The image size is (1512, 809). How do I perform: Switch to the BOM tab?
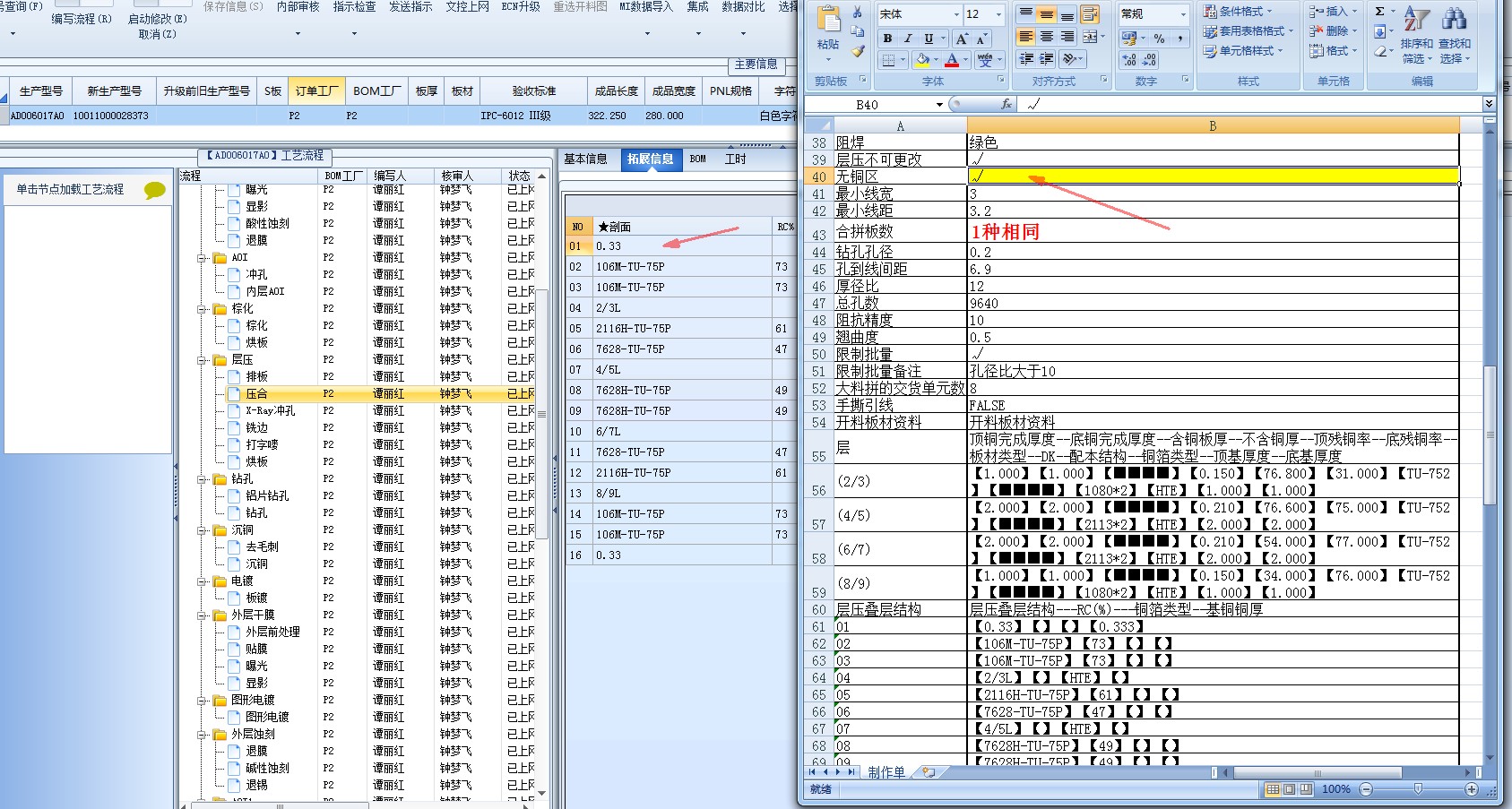click(x=698, y=159)
